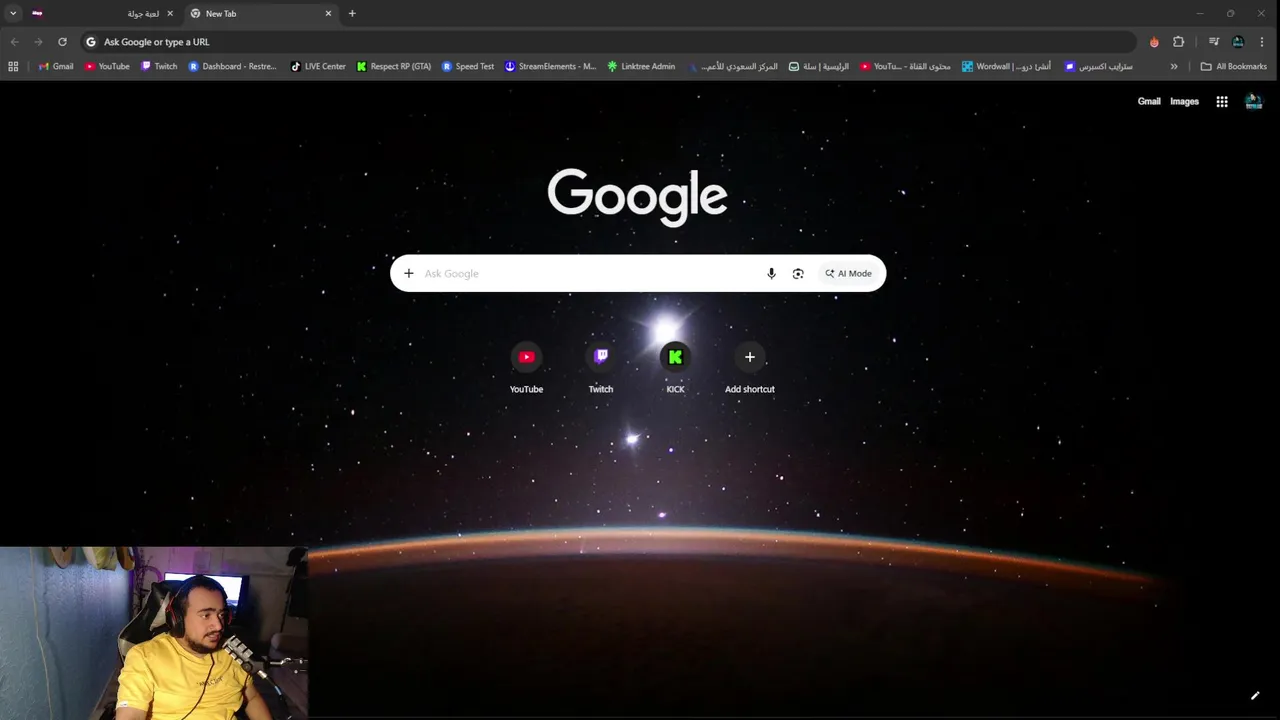The width and height of the screenshot is (1280, 720).
Task: Open the Google account avatar on page
Action: click(1254, 101)
